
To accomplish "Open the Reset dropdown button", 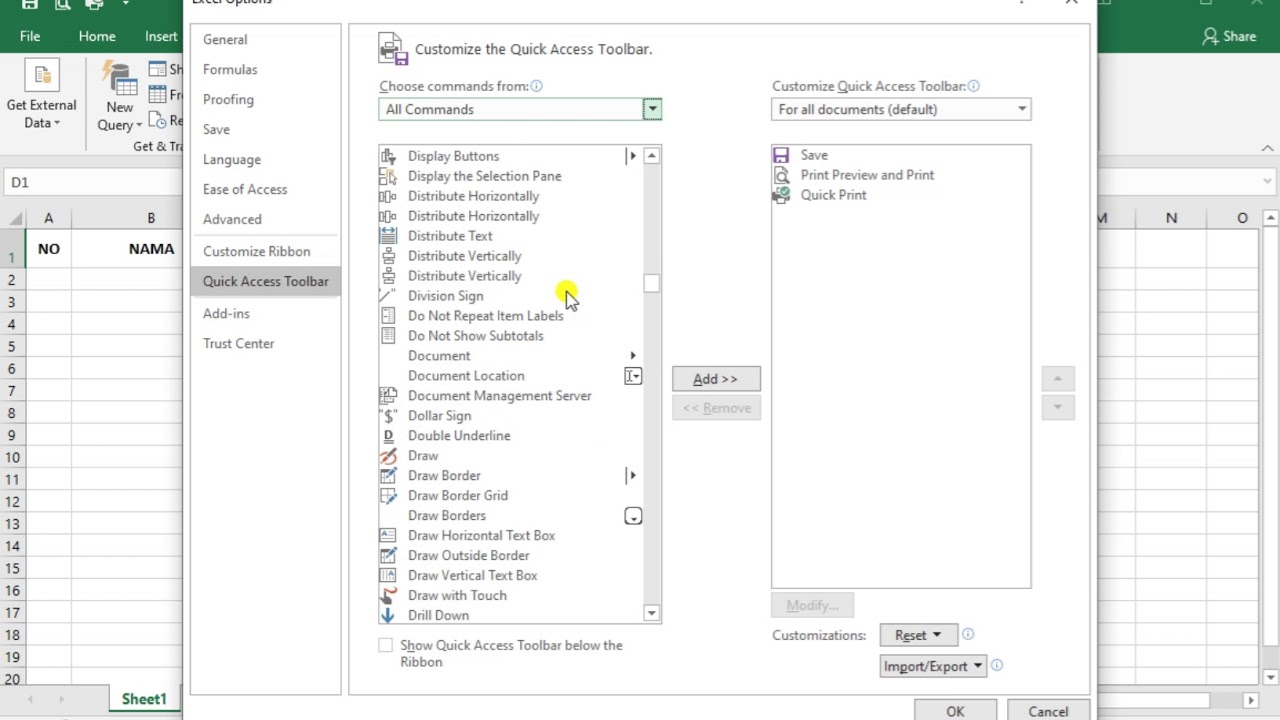I will (918, 635).
